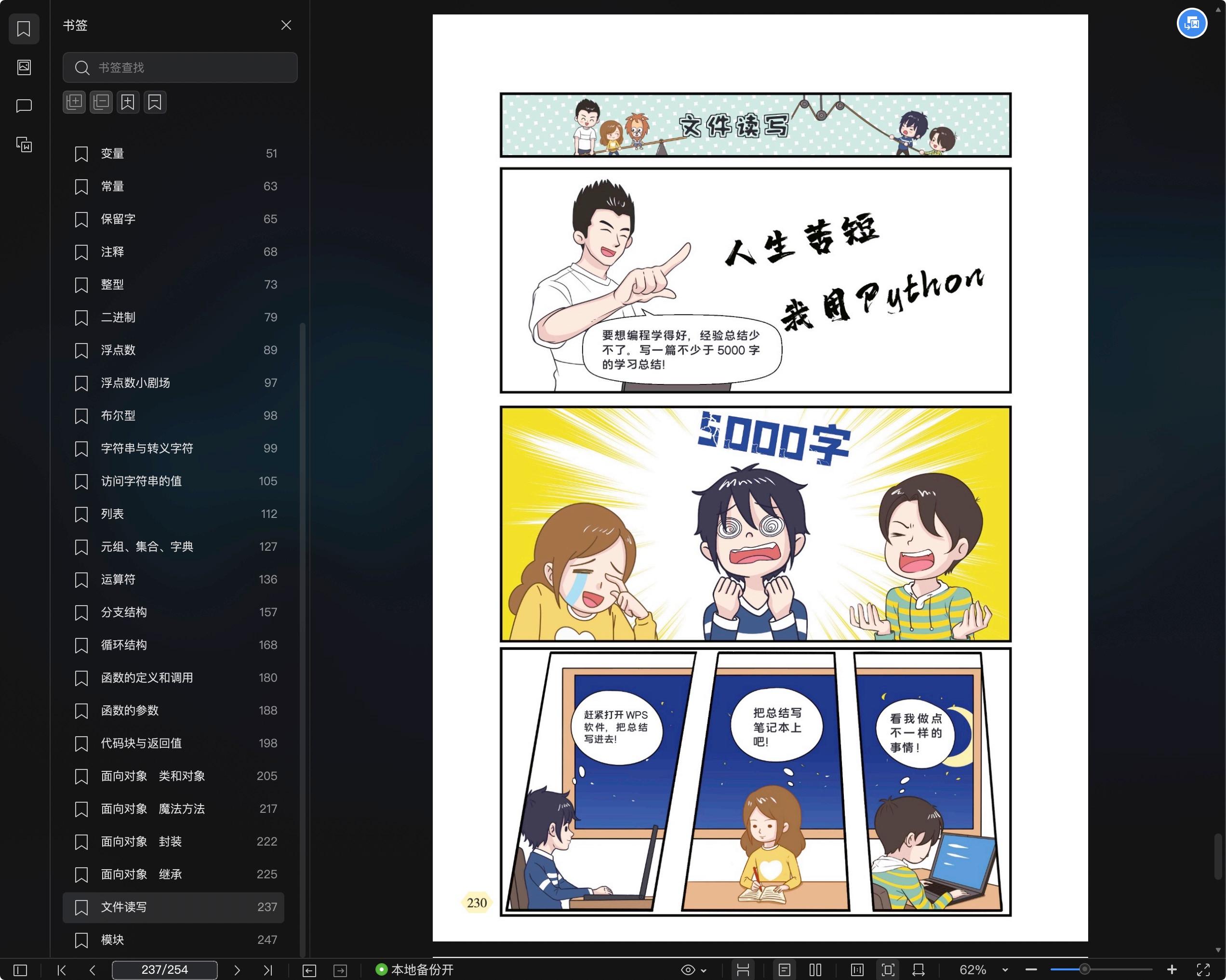The width and height of the screenshot is (1226, 980).
Task: Open 函数的定义和调用 bookmark
Action: [173, 678]
